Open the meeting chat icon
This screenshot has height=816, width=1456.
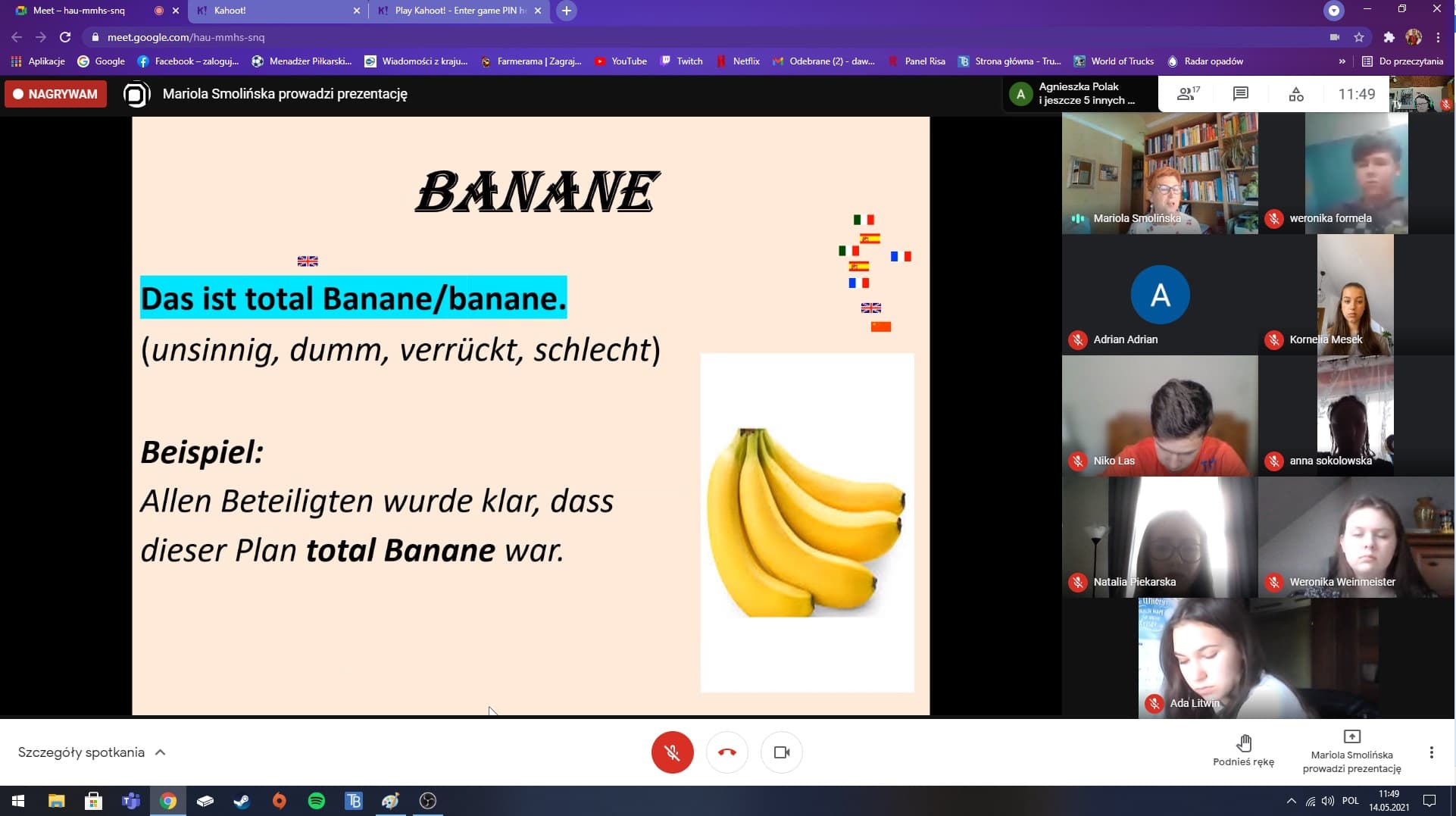(1240, 94)
